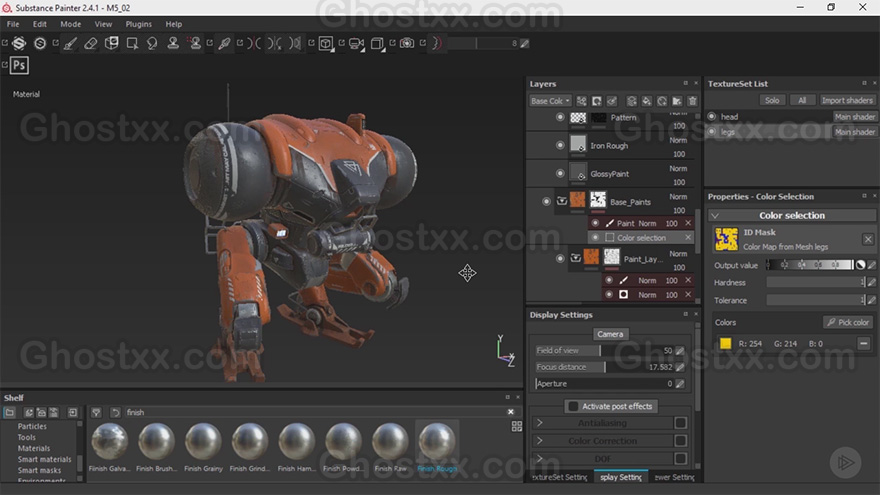This screenshot has width=880, height=495.
Task: Remove the Paint effect with its X
Action: [x=688, y=223]
